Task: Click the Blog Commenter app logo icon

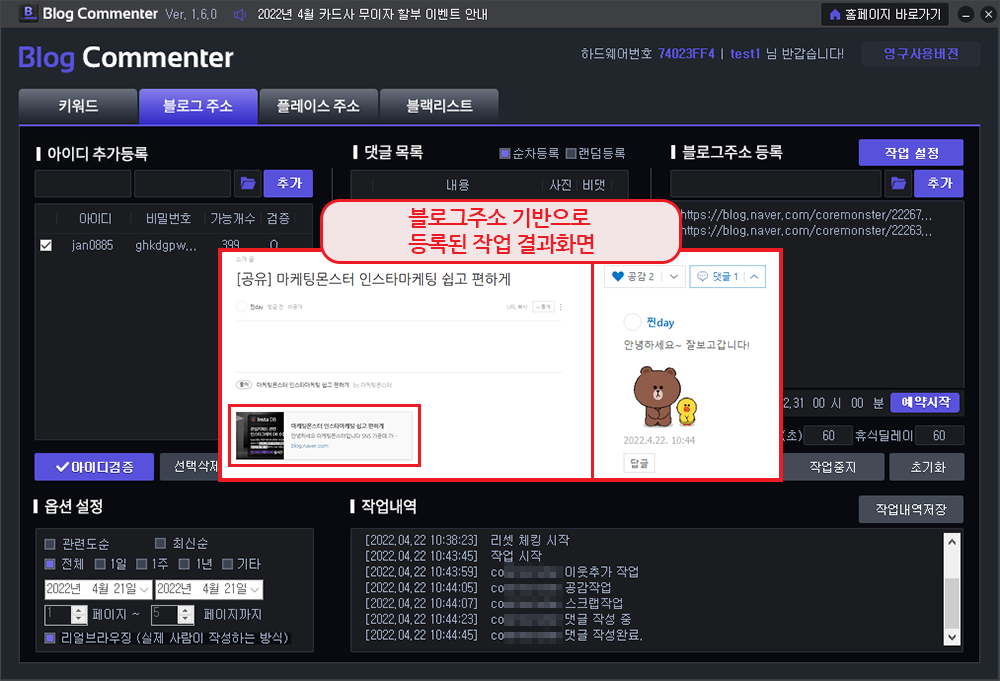Action: [28, 13]
